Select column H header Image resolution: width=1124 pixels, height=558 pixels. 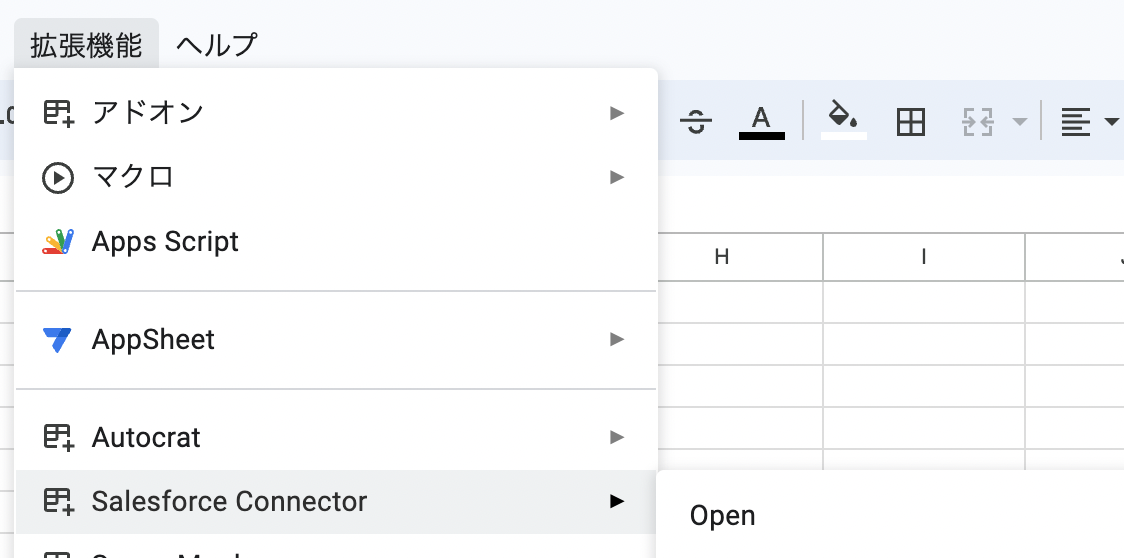(x=722, y=257)
